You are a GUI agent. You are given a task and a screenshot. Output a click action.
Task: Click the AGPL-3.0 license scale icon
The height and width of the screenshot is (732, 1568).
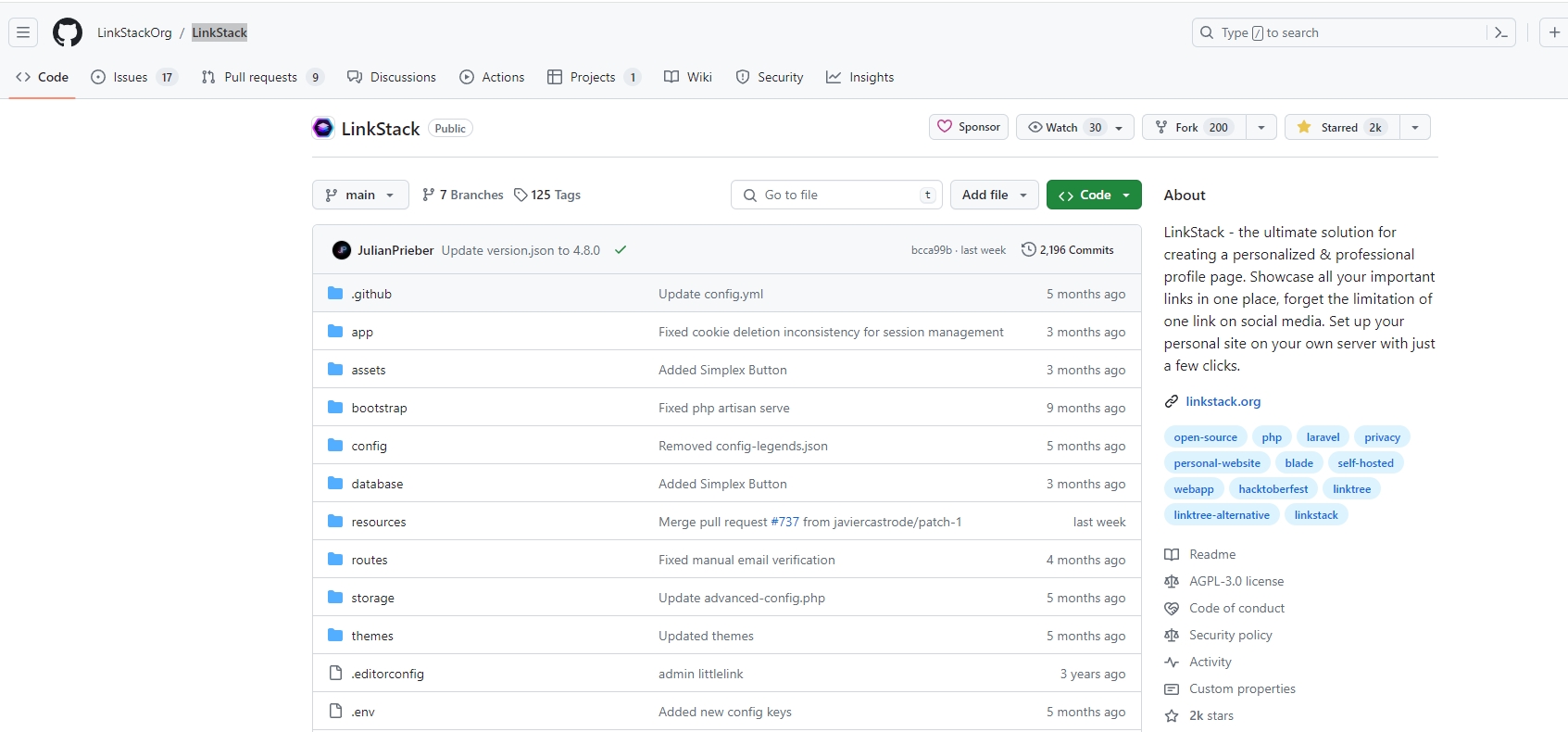[1172, 581]
